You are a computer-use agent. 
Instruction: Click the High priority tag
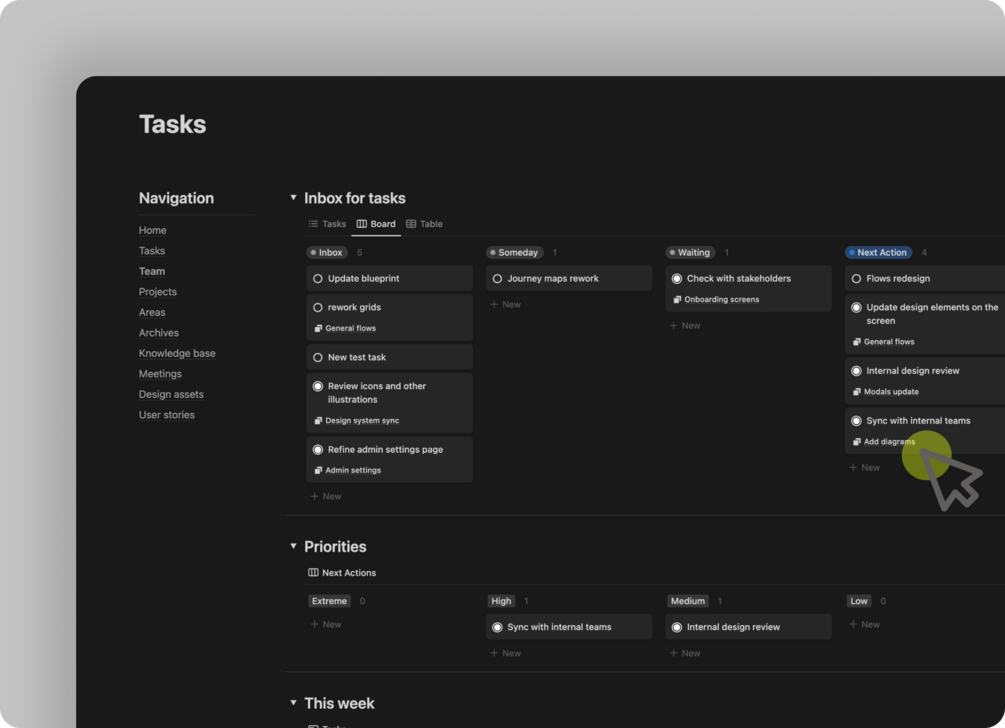[x=501, y=601]
